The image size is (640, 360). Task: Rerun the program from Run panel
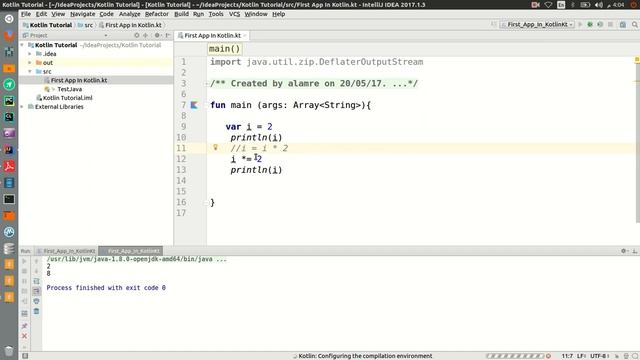pos(24,261)
